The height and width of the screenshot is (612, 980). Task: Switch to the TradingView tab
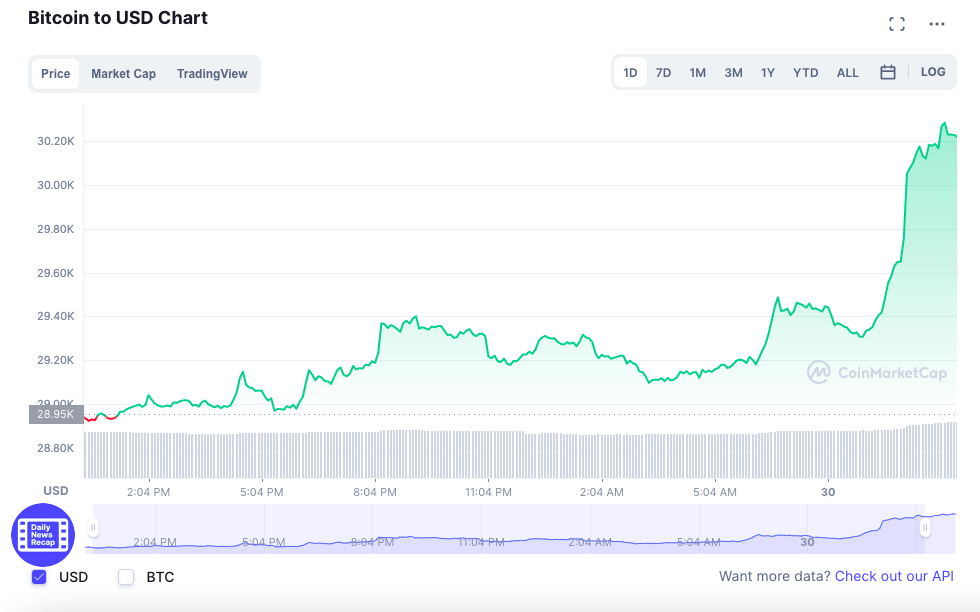212,74
